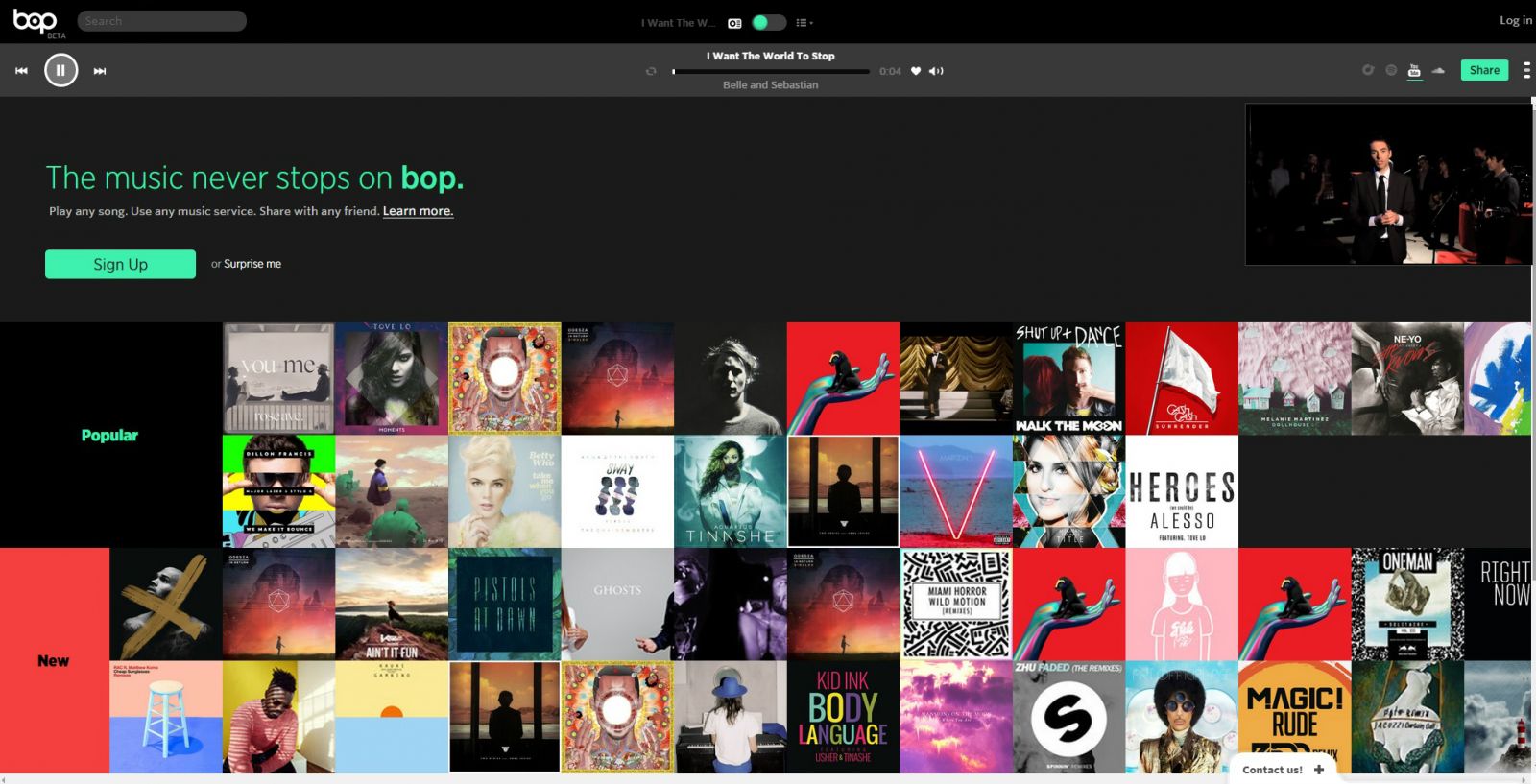Select SoundCloud as music source
Viewport: 1536px width, 784px height.
[1438, 70]
